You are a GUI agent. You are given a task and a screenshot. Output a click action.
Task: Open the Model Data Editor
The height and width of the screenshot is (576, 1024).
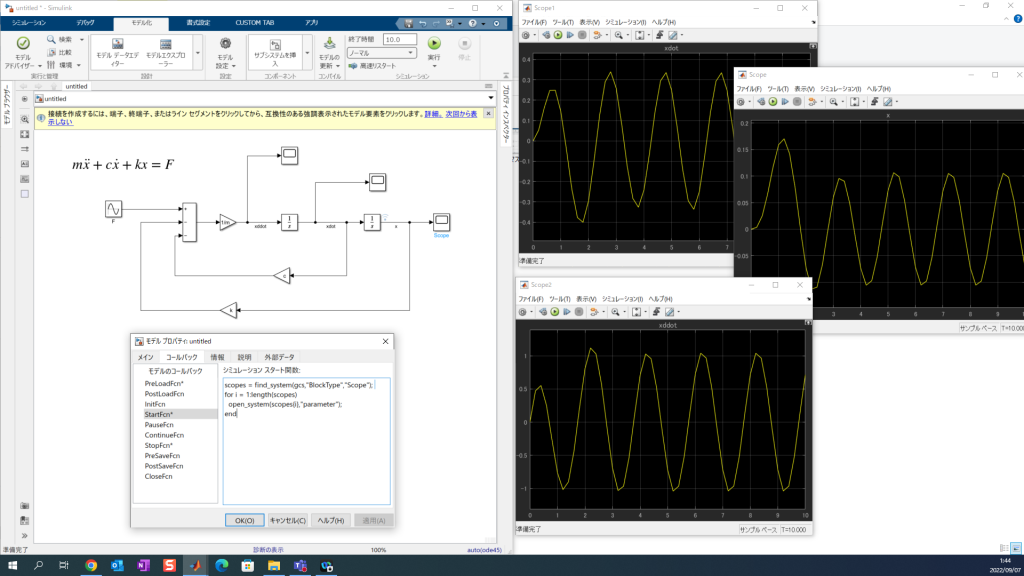point(116,46)
